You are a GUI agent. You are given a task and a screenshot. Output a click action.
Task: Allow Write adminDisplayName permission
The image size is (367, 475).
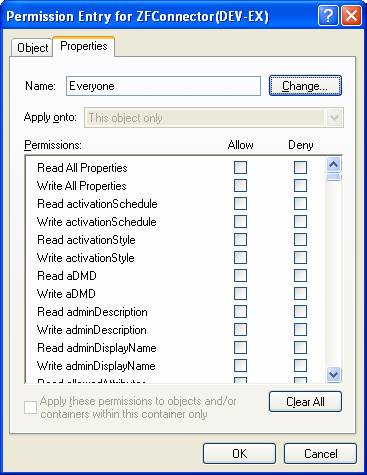point(240,366)
